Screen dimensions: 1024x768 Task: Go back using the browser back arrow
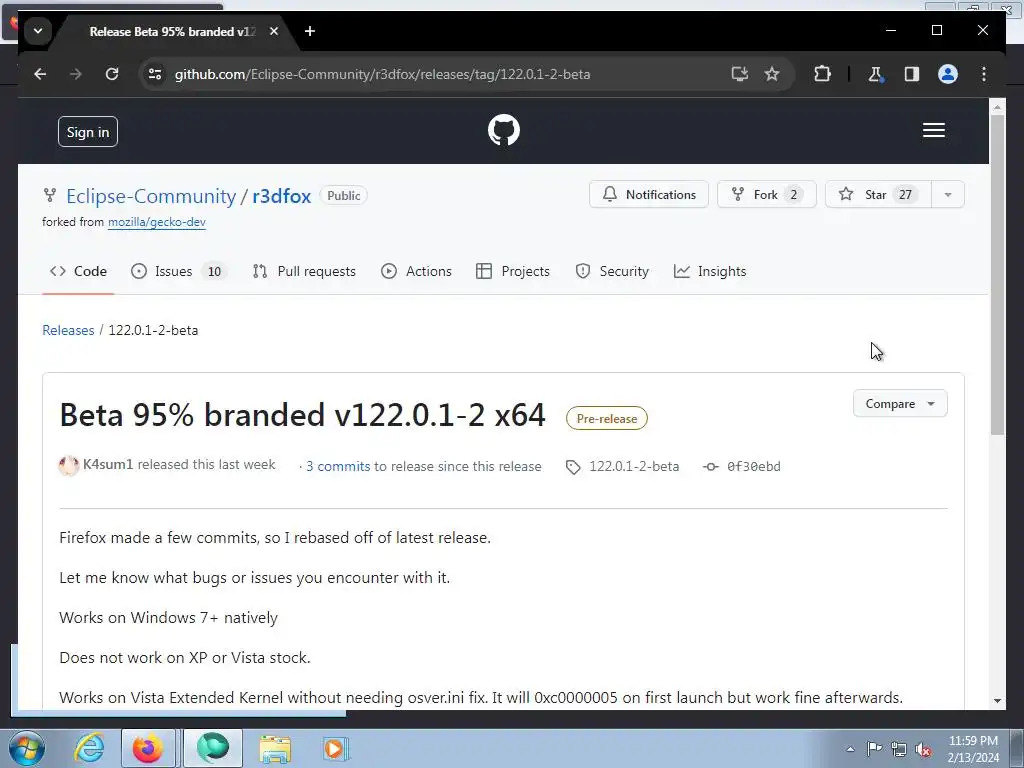pyautogui.click(x=40, y=74)
